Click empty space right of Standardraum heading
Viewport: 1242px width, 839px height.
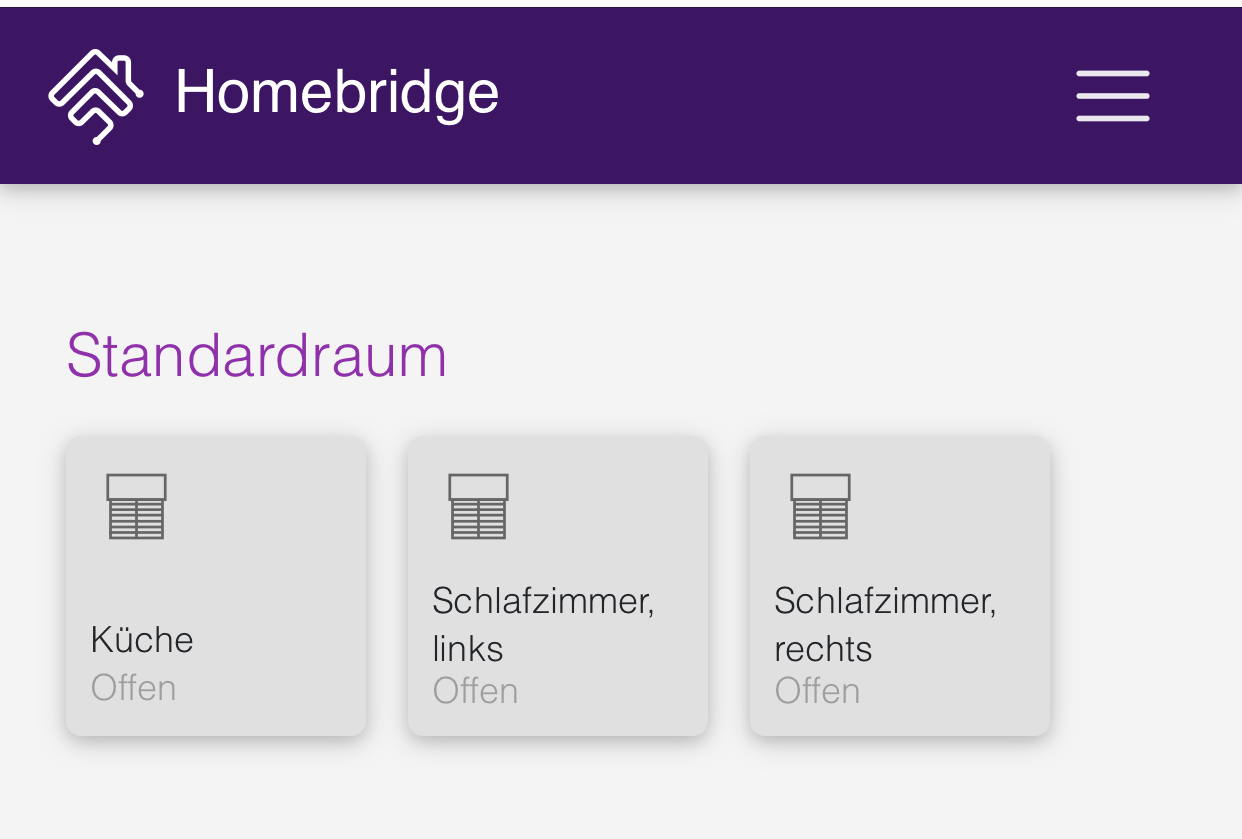point(800,355)
